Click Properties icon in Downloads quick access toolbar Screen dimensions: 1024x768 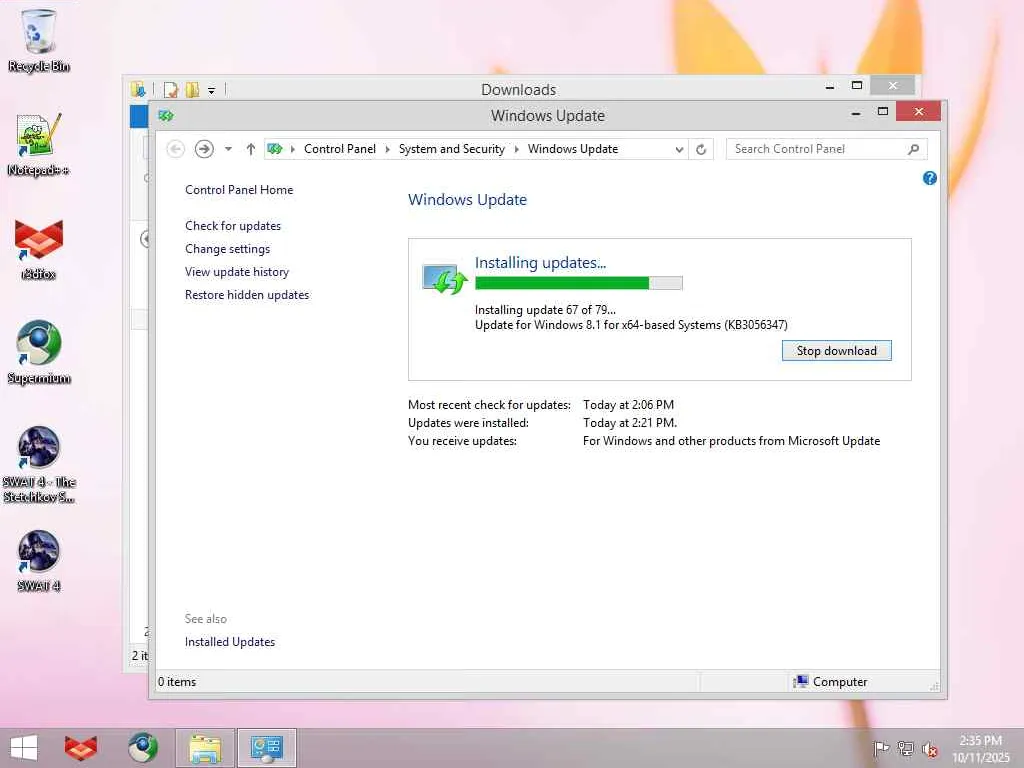coord(170,89)
